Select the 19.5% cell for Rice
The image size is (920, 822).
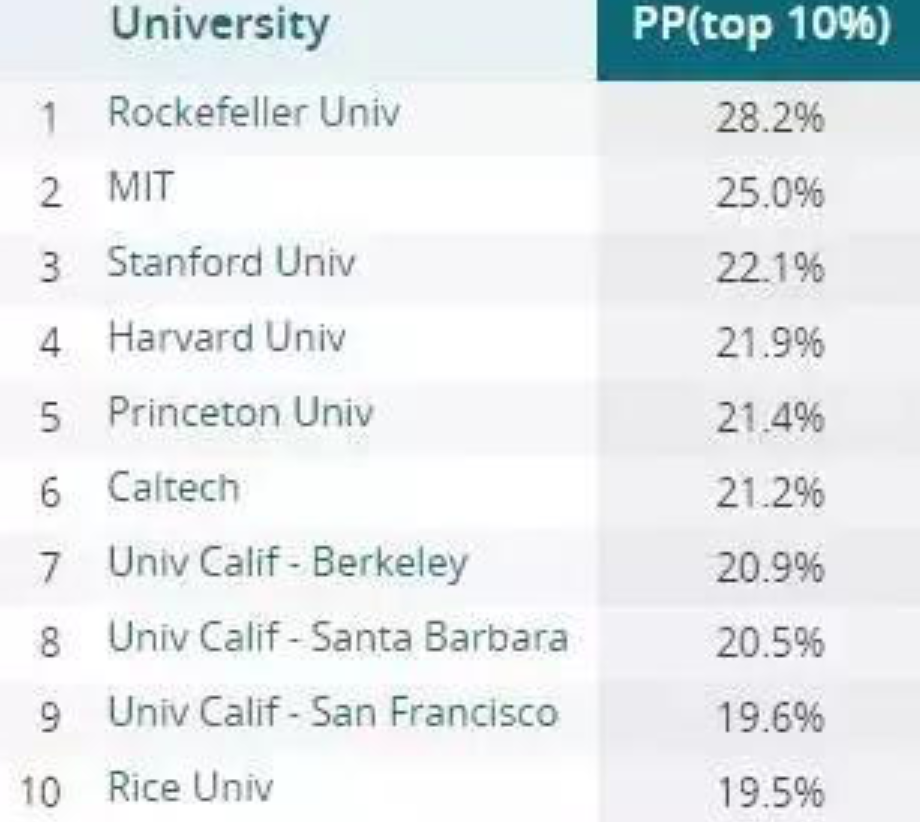coord(770,793)
